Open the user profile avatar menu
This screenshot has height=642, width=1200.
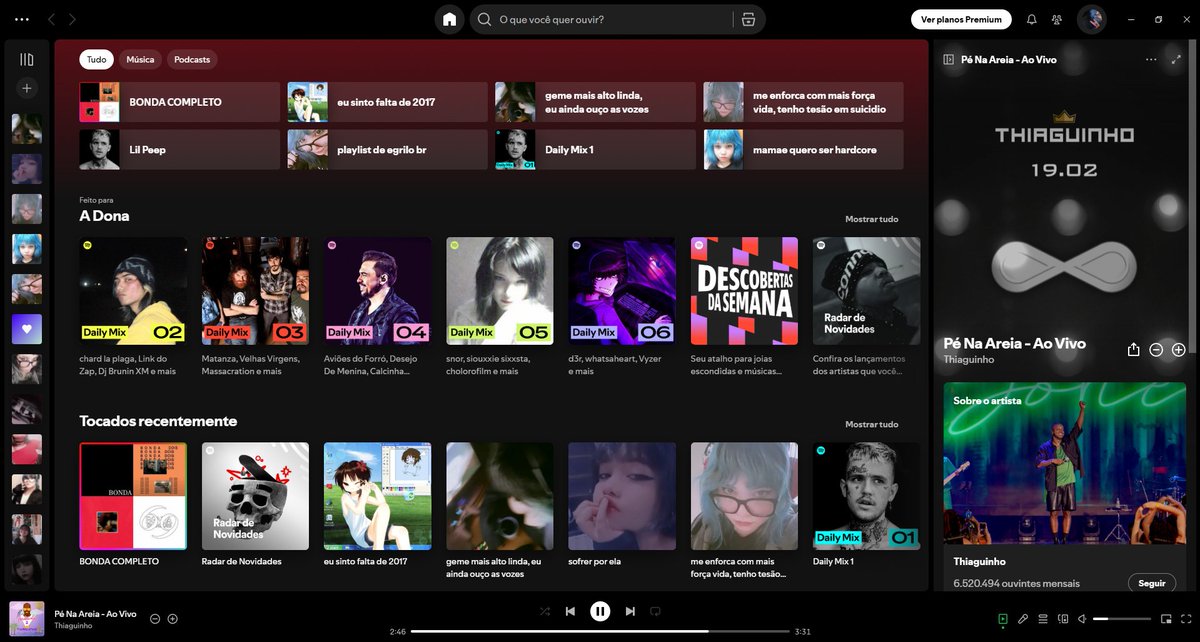(1091, 19)
